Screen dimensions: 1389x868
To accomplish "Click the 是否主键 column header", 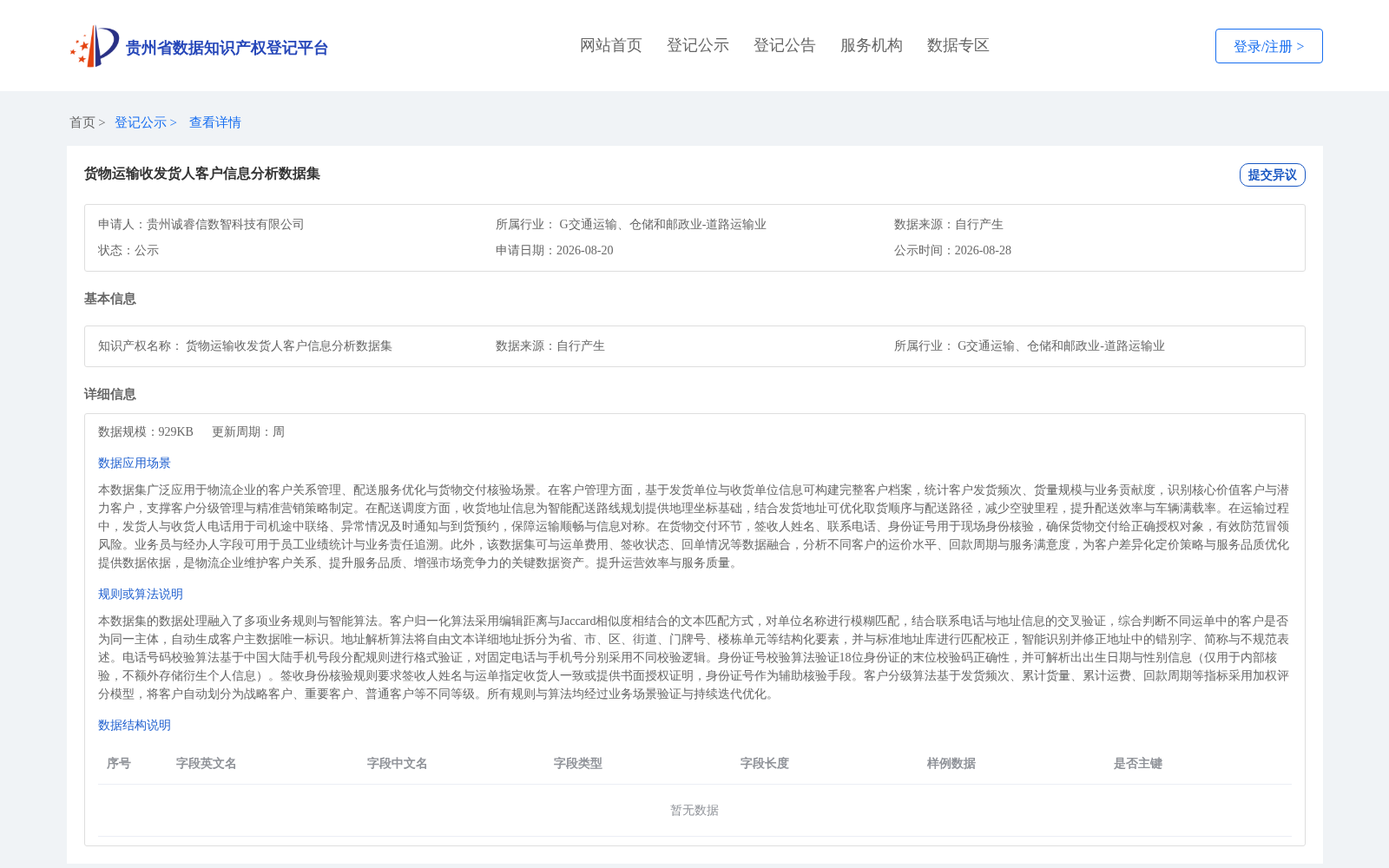I will [x=1138, y=763].
